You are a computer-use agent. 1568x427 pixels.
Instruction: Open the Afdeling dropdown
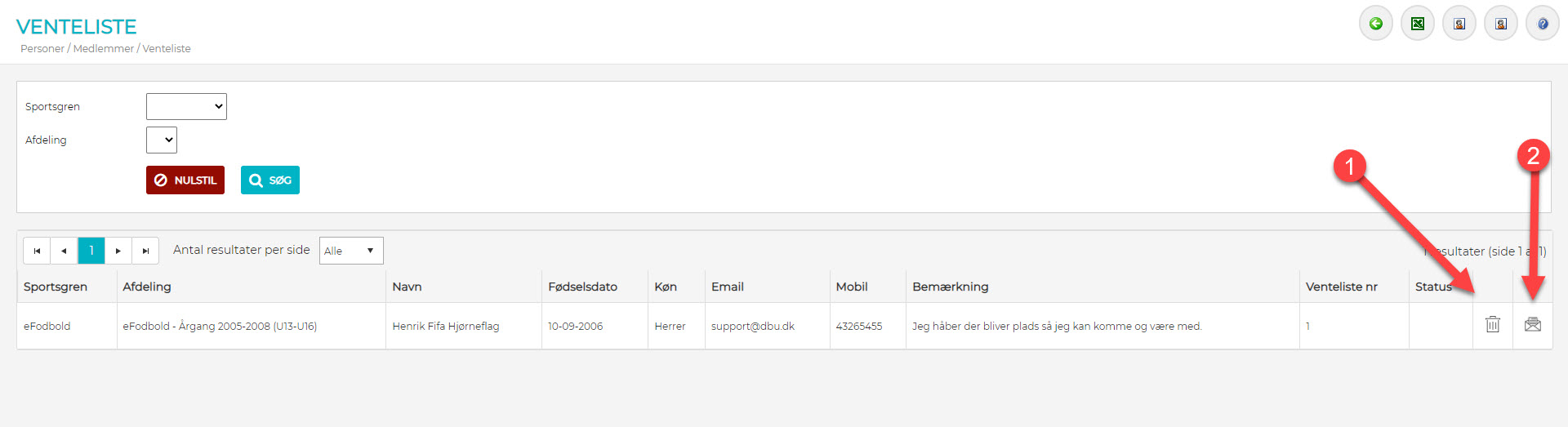pos(162,140)
